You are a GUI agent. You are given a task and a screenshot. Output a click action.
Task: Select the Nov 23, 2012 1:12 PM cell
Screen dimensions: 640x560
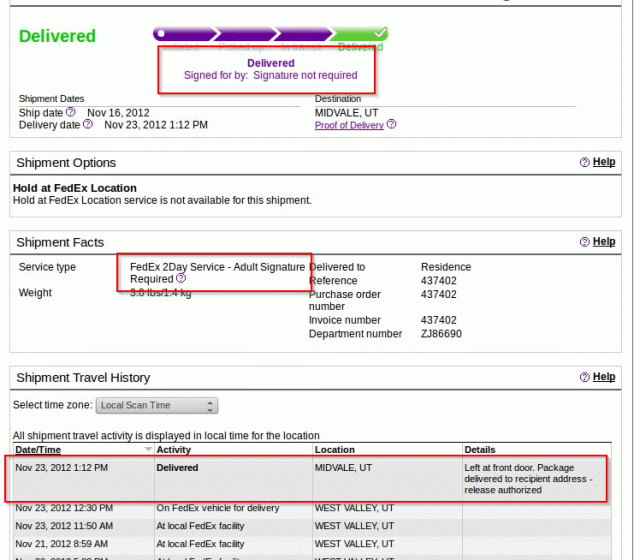(62, 467)
